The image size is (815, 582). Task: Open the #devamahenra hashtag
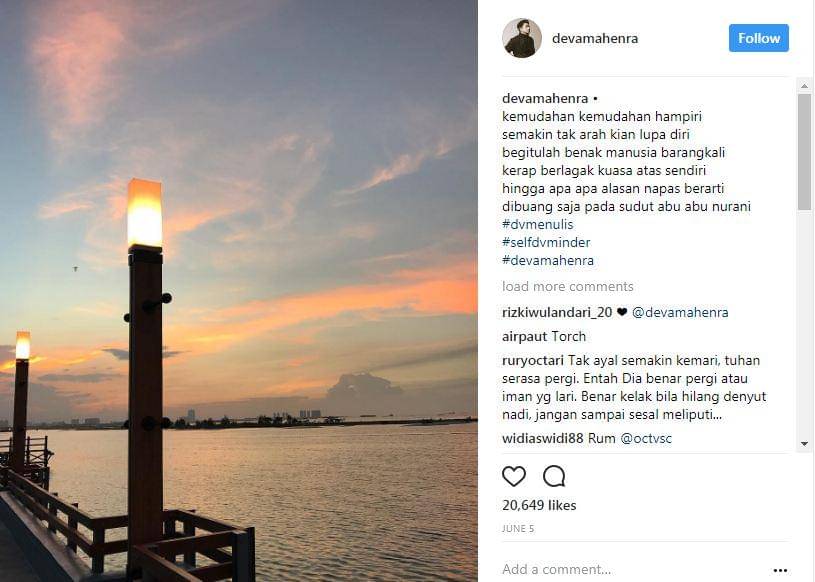548,260
